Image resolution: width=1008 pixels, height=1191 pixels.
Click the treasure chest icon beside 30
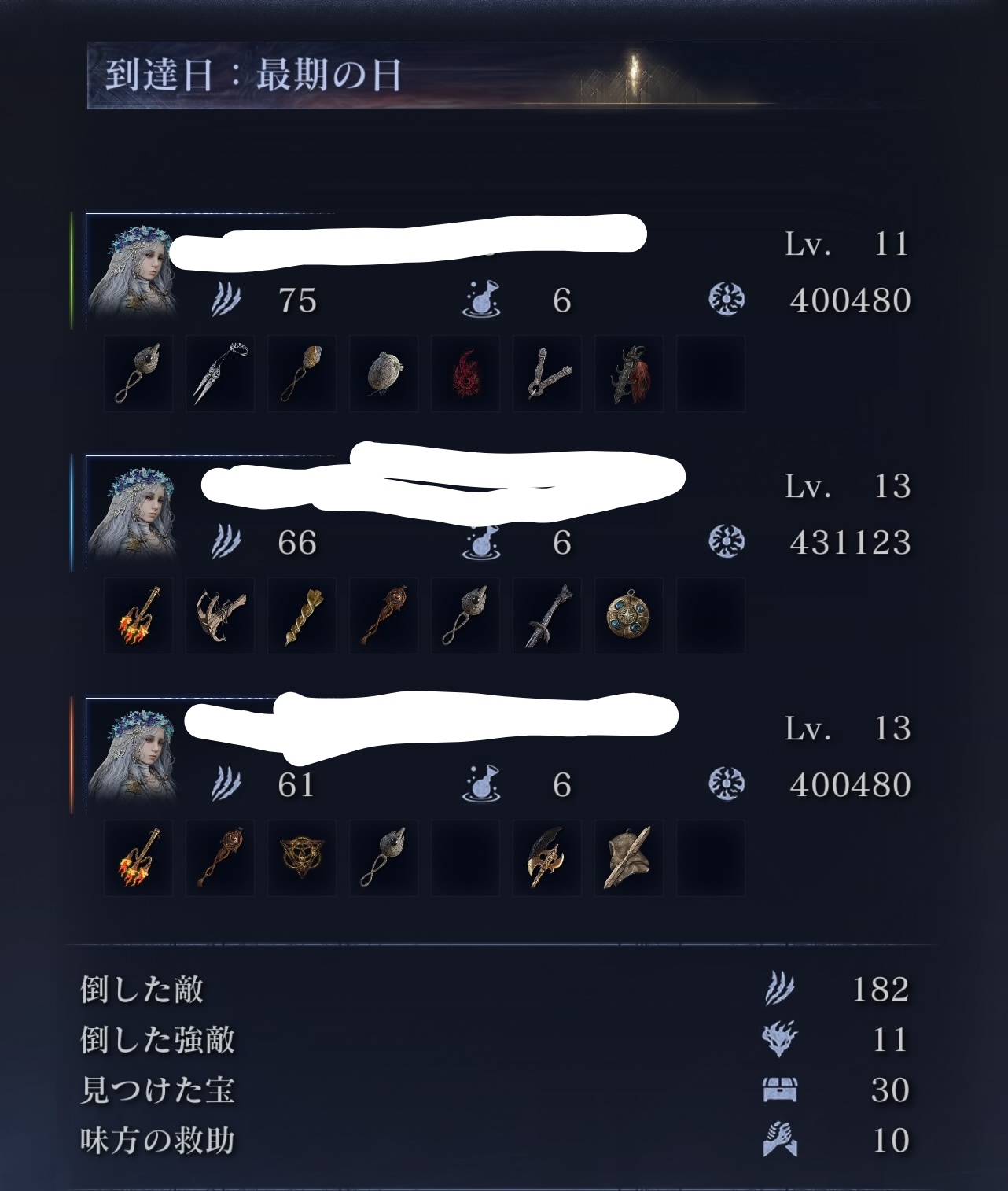click(x=780, y=1090)
